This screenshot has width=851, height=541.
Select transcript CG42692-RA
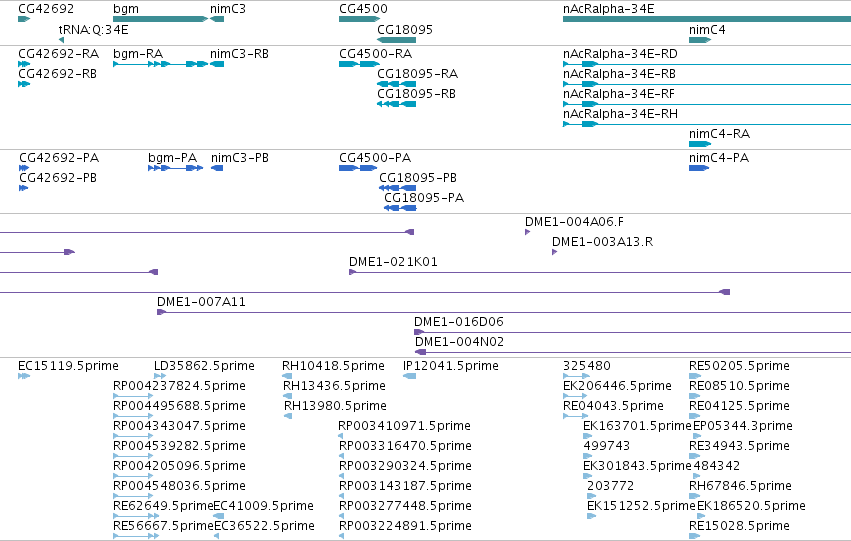tap(59, 54)
